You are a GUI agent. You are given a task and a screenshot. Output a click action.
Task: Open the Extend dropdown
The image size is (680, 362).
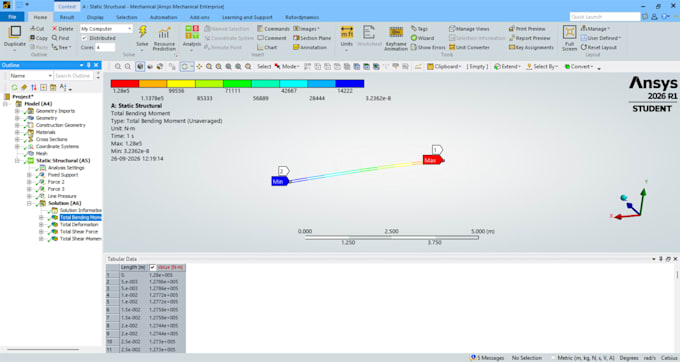pos(507,67)
